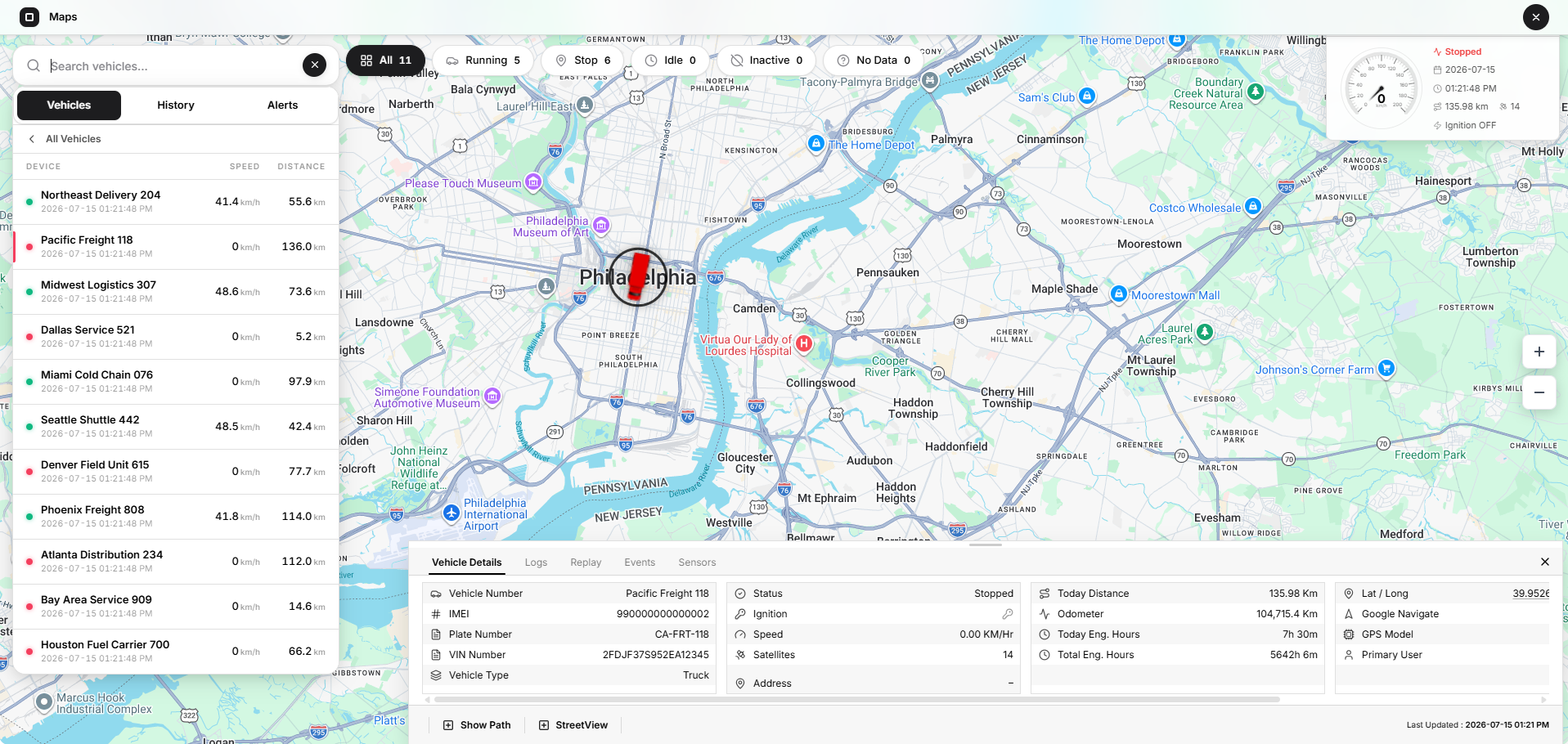The image size is (1568, 744).
Task: Show all 11 vehicles filter
Action: [385, 61]
